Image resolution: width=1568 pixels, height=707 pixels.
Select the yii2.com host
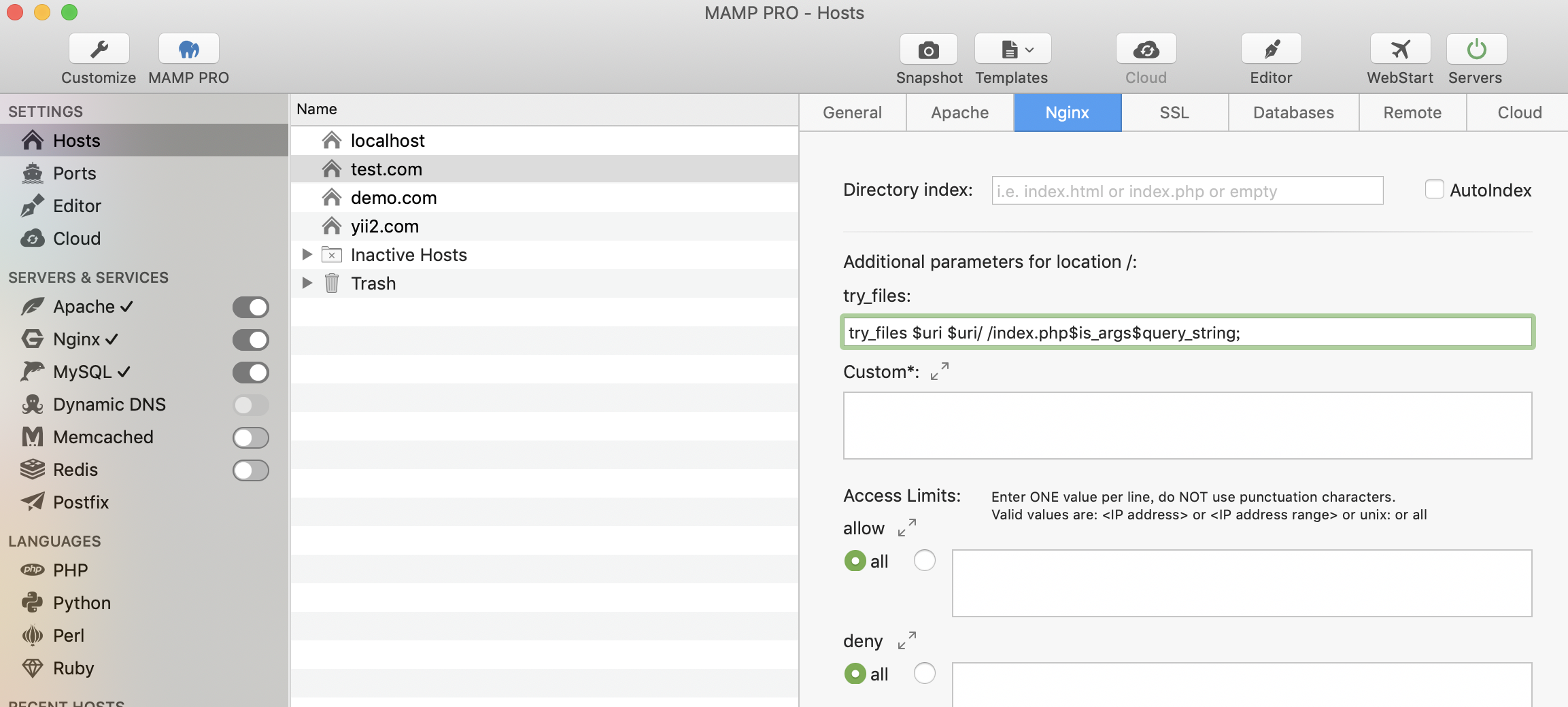click(545, 226)
